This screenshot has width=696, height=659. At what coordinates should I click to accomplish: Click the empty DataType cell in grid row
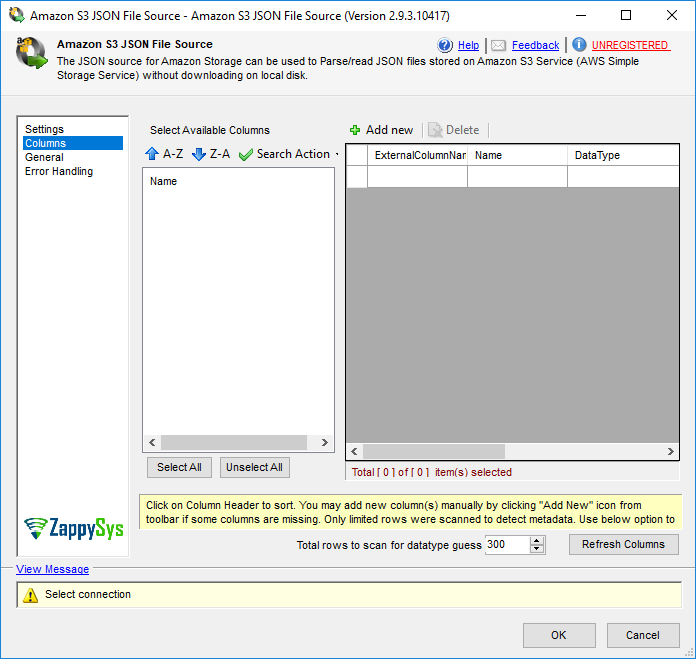[623, 177]
